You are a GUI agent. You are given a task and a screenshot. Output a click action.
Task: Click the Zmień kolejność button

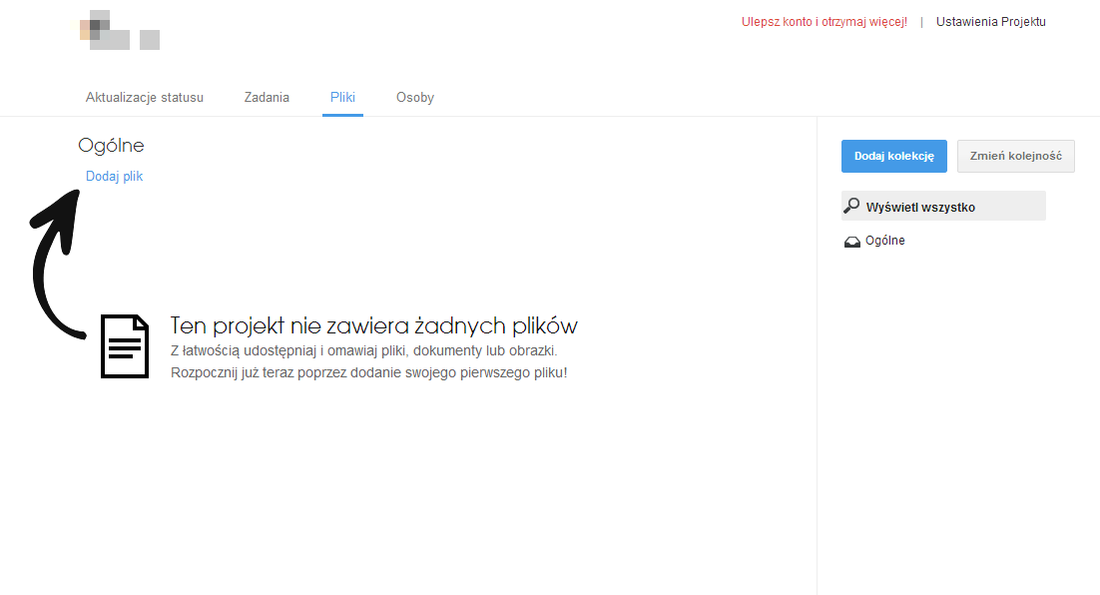(x=1015, y=156)
